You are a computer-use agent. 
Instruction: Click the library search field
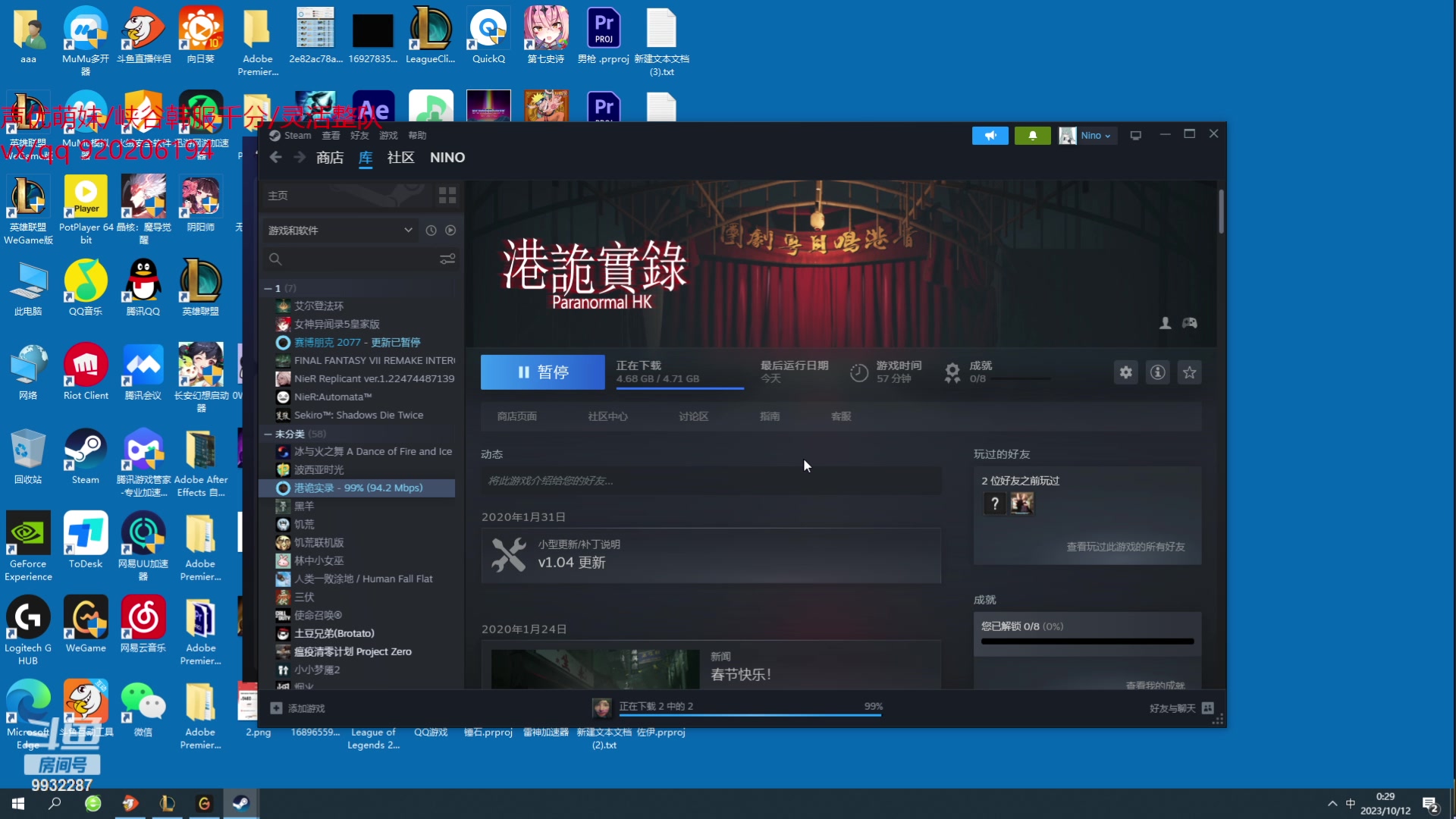point(350,259)
